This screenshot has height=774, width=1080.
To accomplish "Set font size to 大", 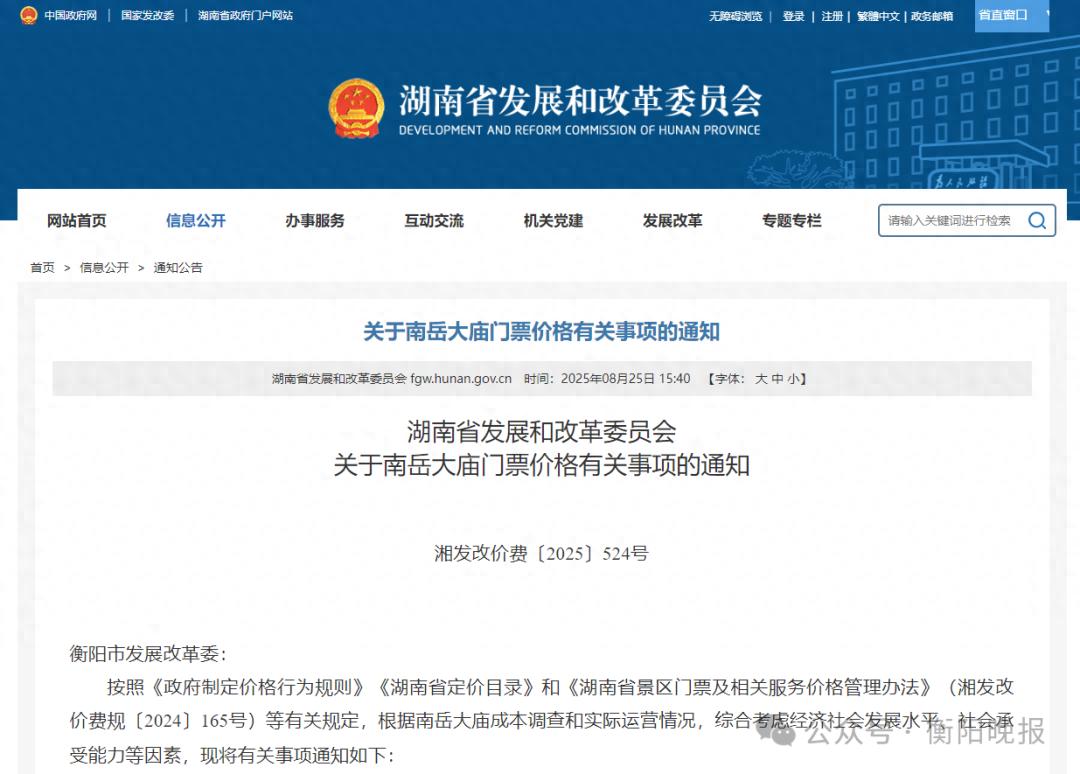I will point(760,379).
